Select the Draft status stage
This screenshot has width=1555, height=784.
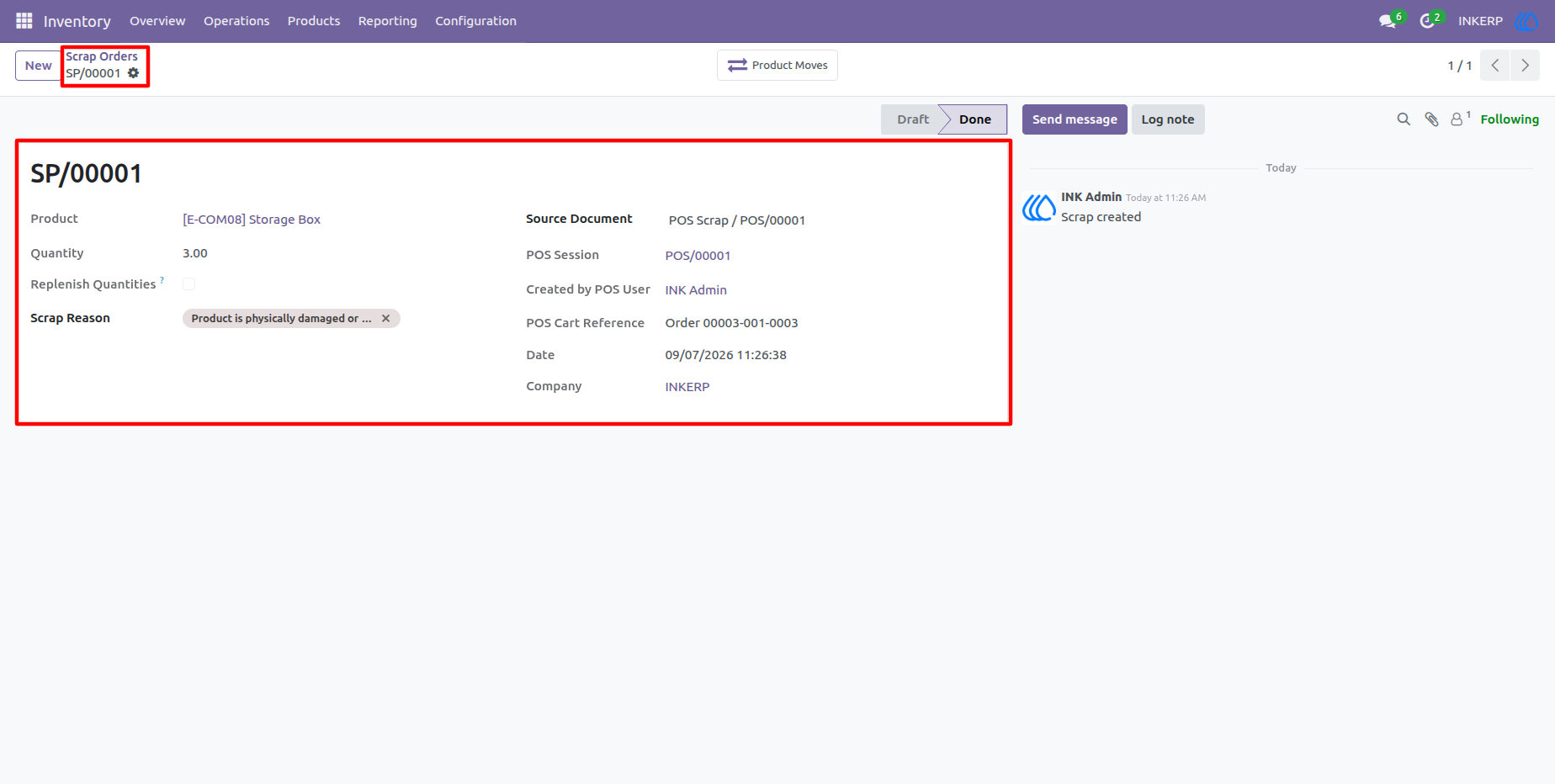pyautogui.click(x=910, y=119)
